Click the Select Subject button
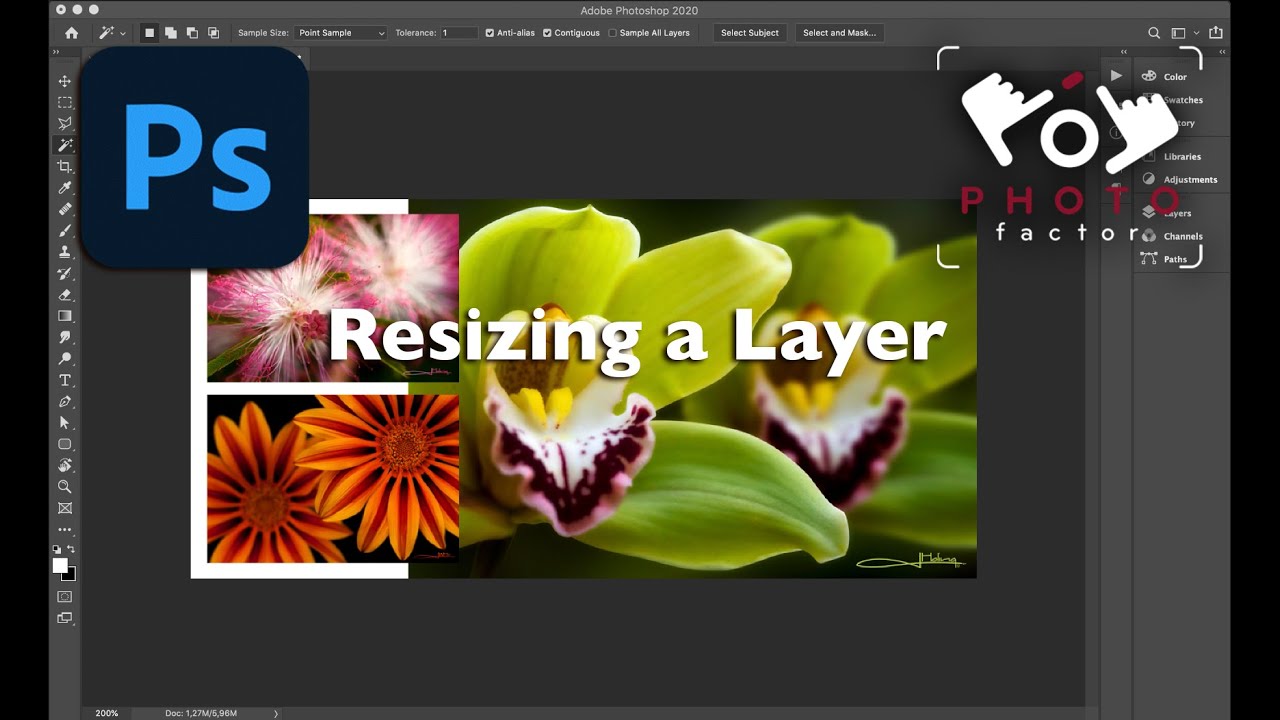The image size is (1280, 720). 750,33
